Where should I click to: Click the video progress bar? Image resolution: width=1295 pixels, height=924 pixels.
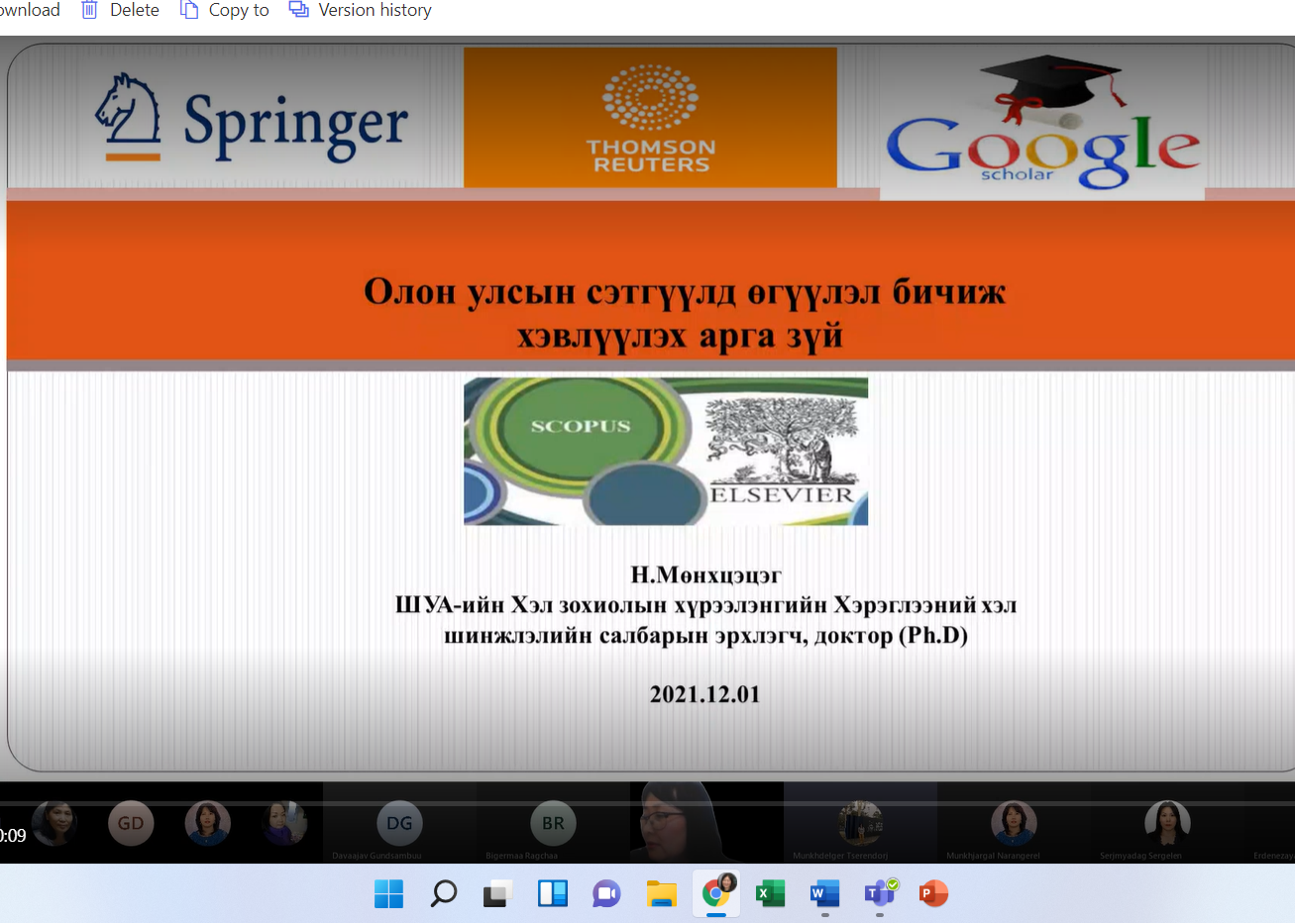pyautogui.click(x=647, y=803)
